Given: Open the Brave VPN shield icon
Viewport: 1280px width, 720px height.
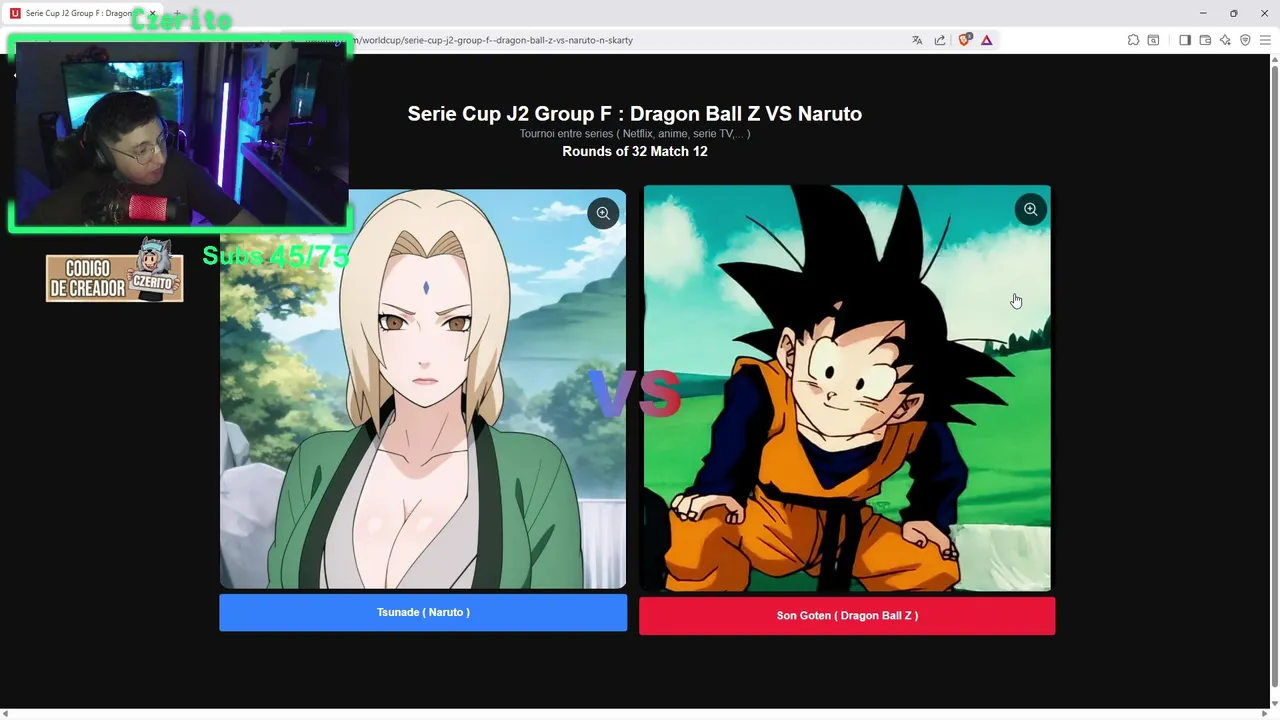Looking at the screenshot, I should click(x=1245, y=40).
